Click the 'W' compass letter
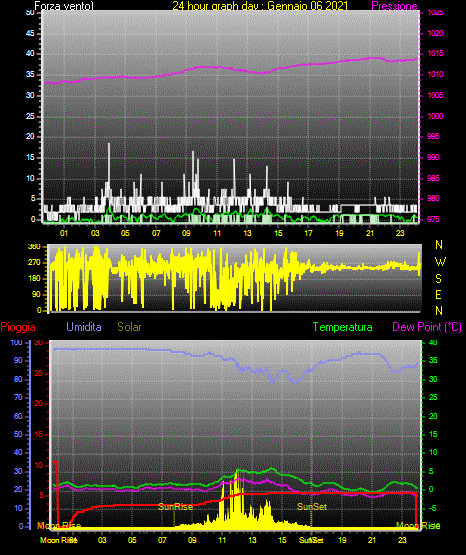Screen dimensions: 466x555 [440, 262]
